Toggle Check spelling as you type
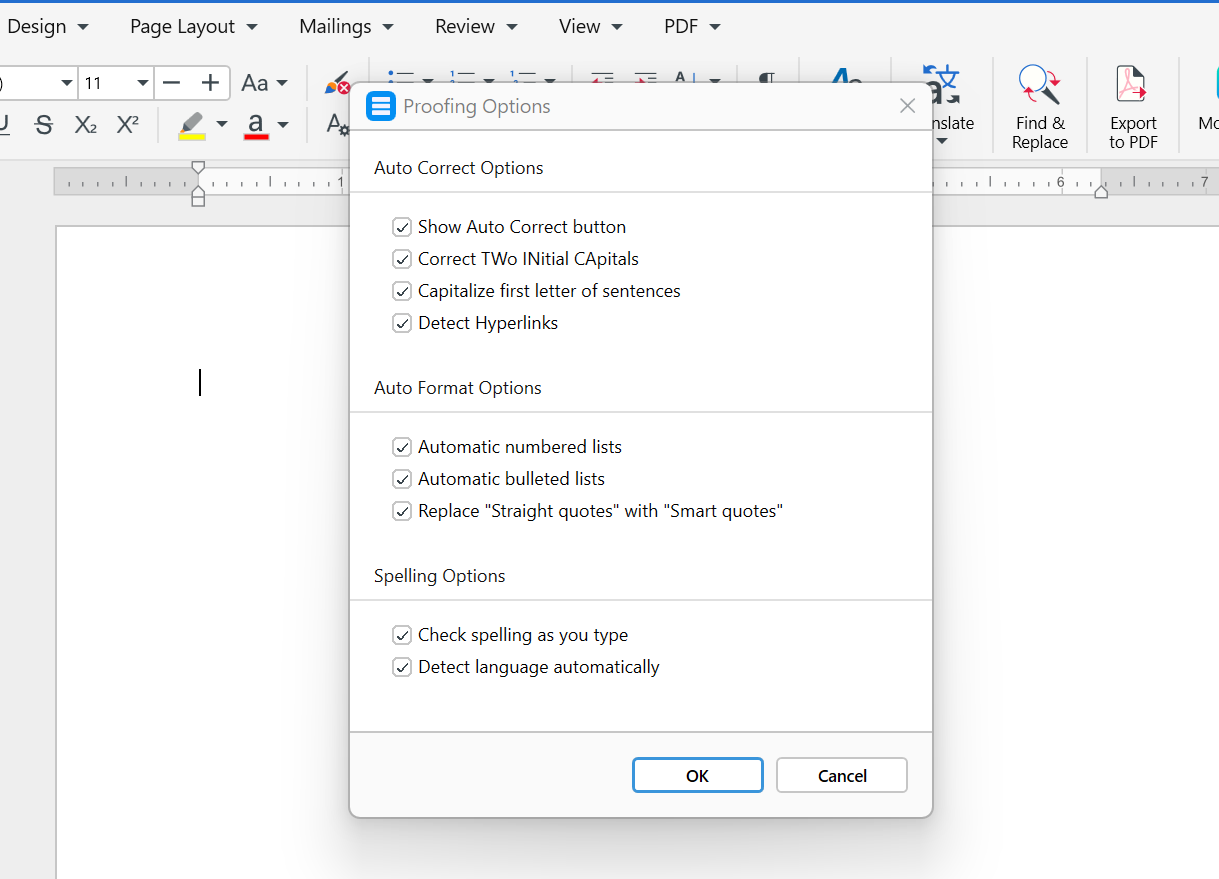Viewport: 1219px width, 879px height. pos(402,635)
